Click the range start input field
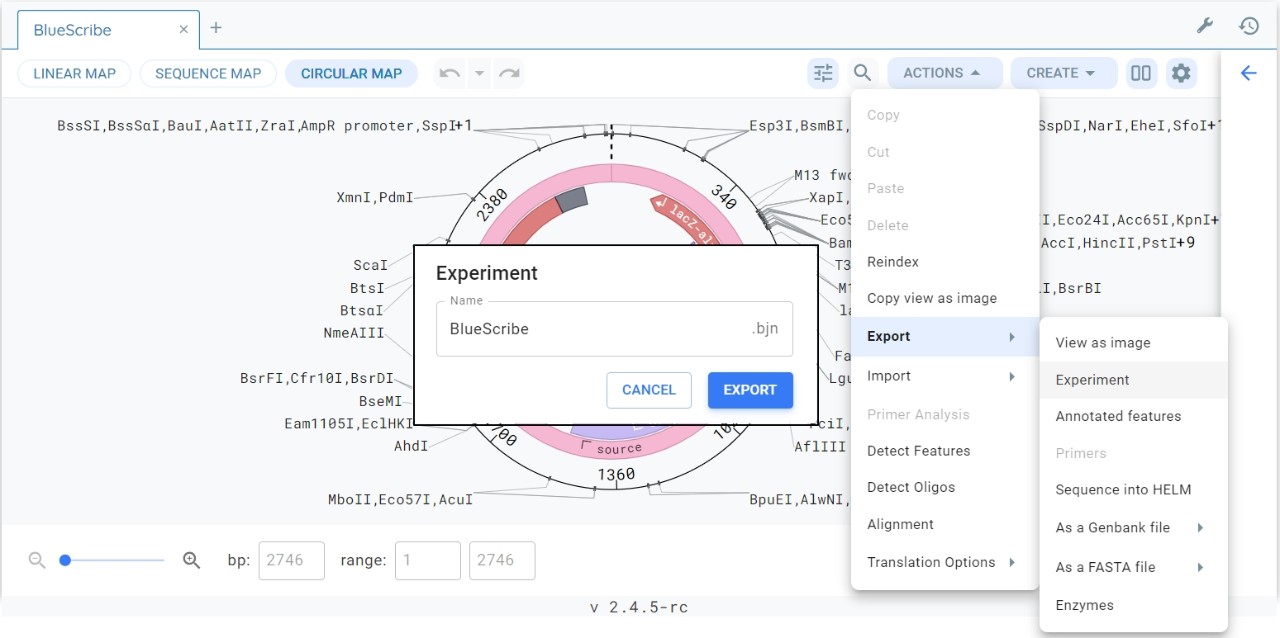This screenshot has width=1280, height=638. click(428, 561)
